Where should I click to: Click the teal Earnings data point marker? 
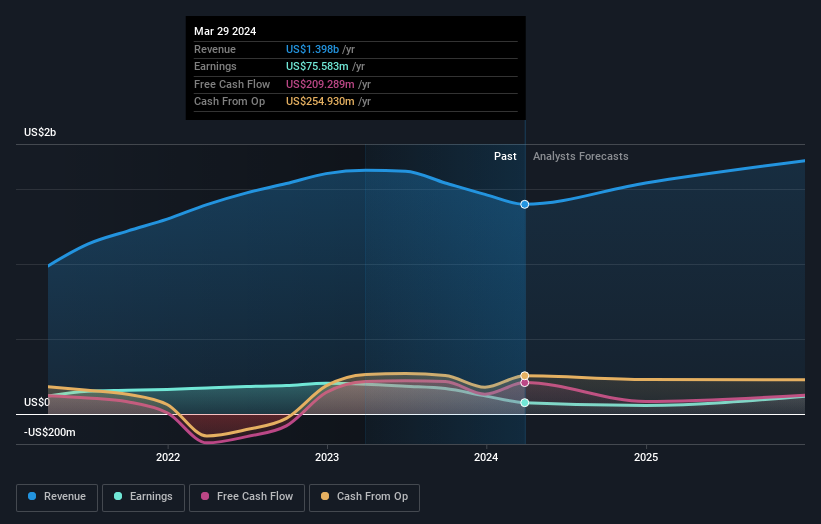[525, 403]
